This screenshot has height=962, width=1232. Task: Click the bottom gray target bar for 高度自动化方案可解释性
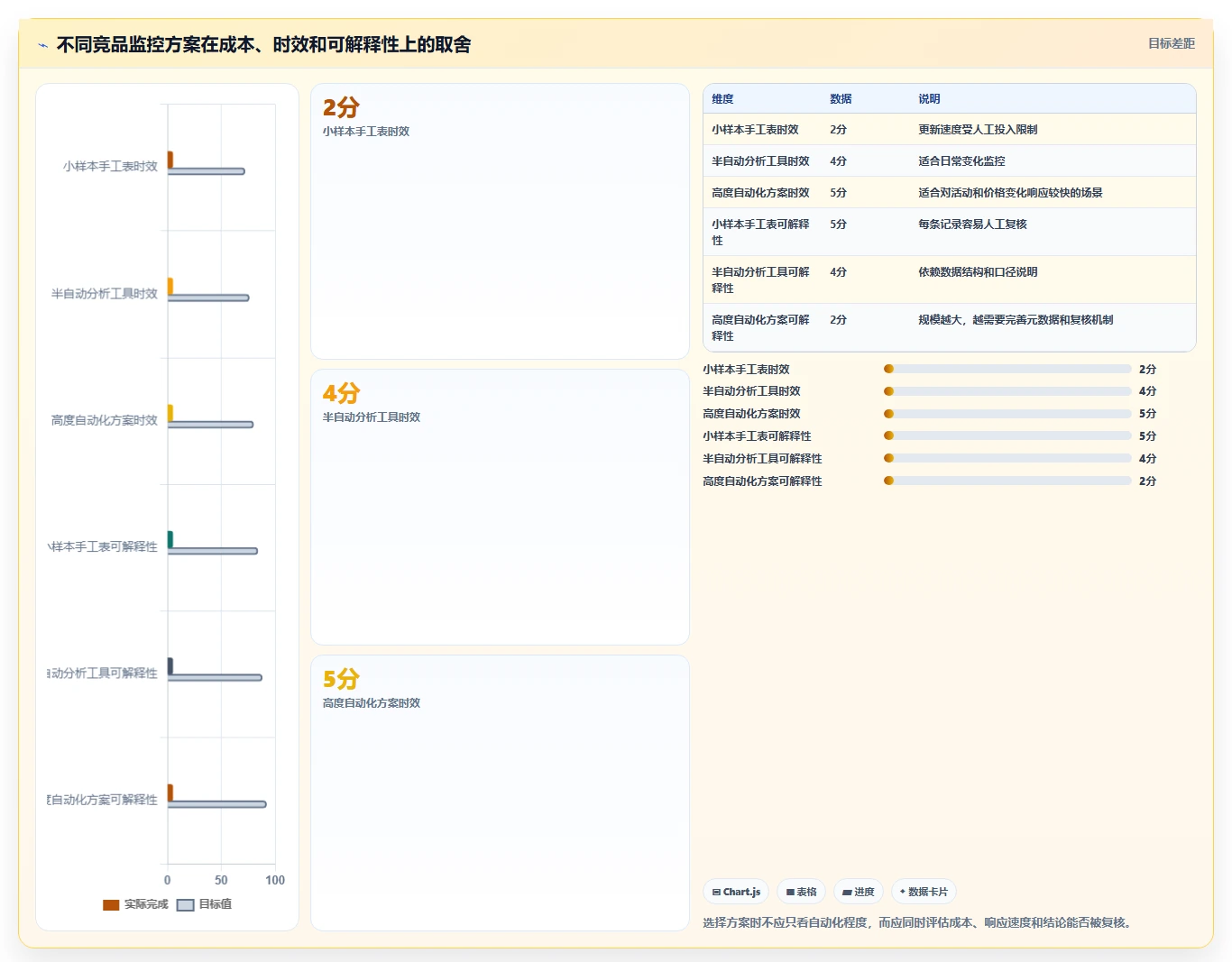[216, 804]
